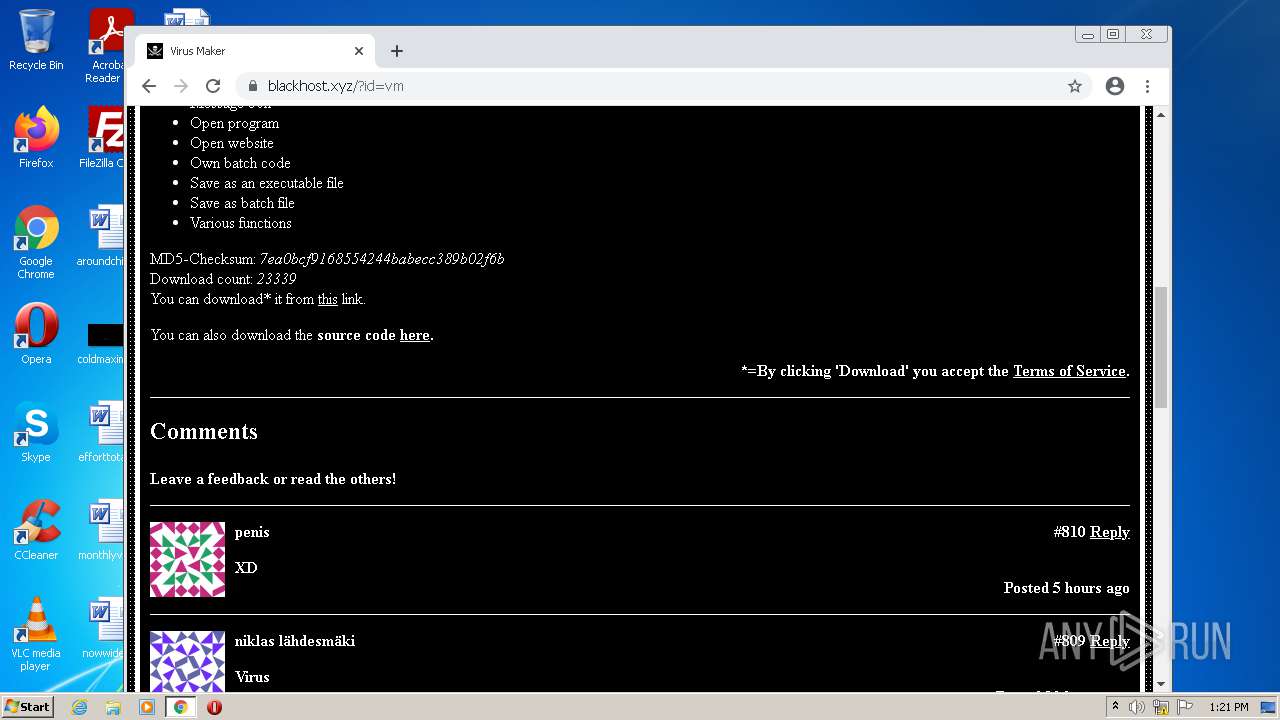This screenshot has height=720, width=1280.
Task: Click the Opera taskbar icon
Action: pyautogui.click(x=214, y=707)
